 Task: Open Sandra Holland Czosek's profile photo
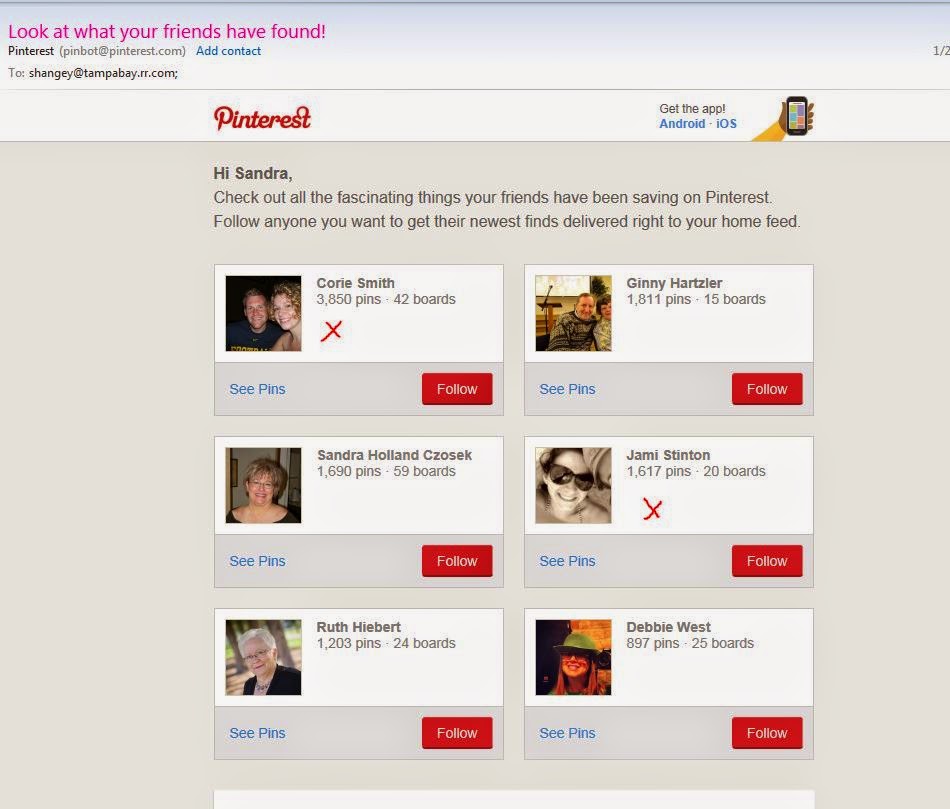263,485
